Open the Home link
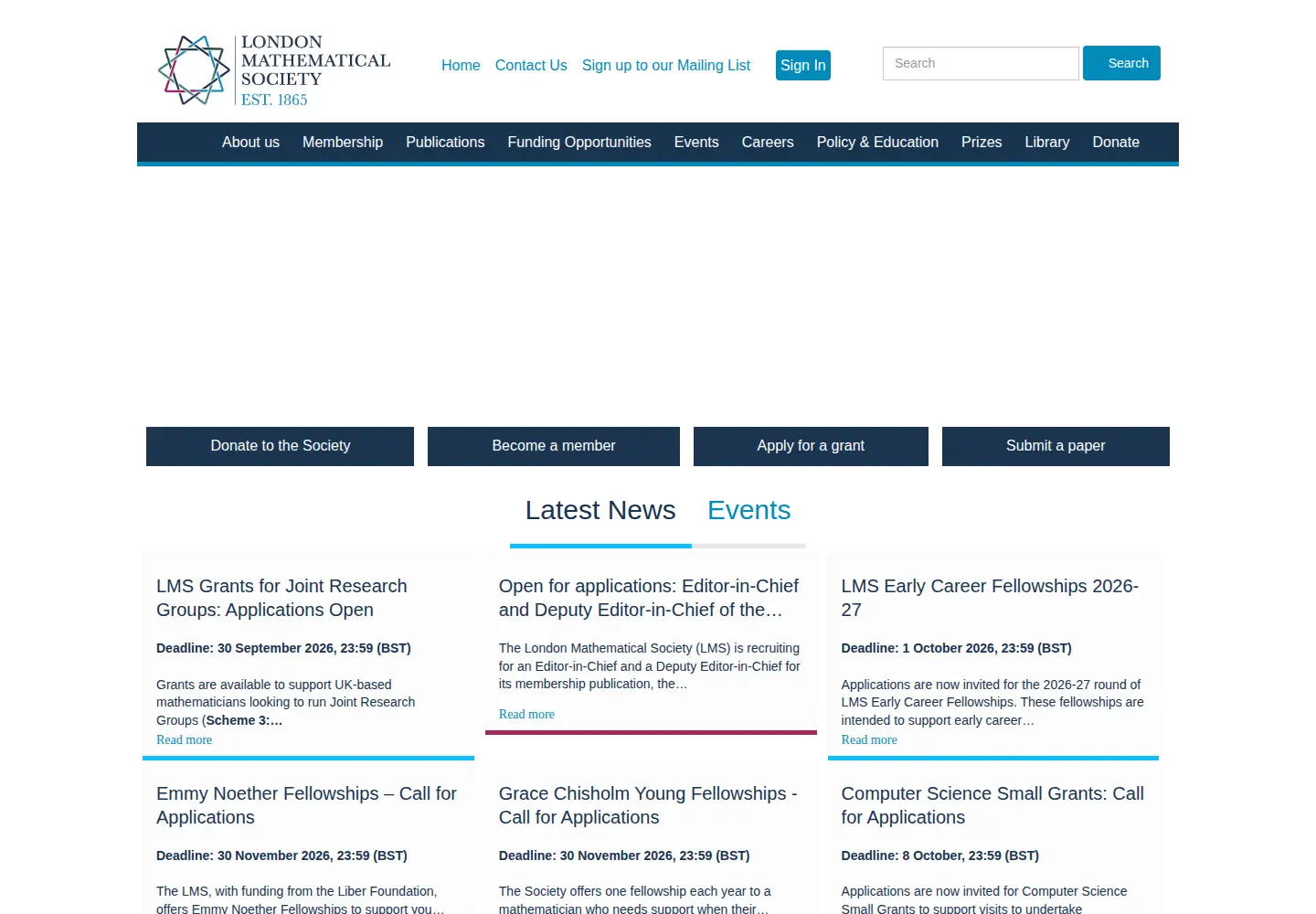Viewport: 1316px width, 914px height. pyautogui.click(x=461, y=66)
